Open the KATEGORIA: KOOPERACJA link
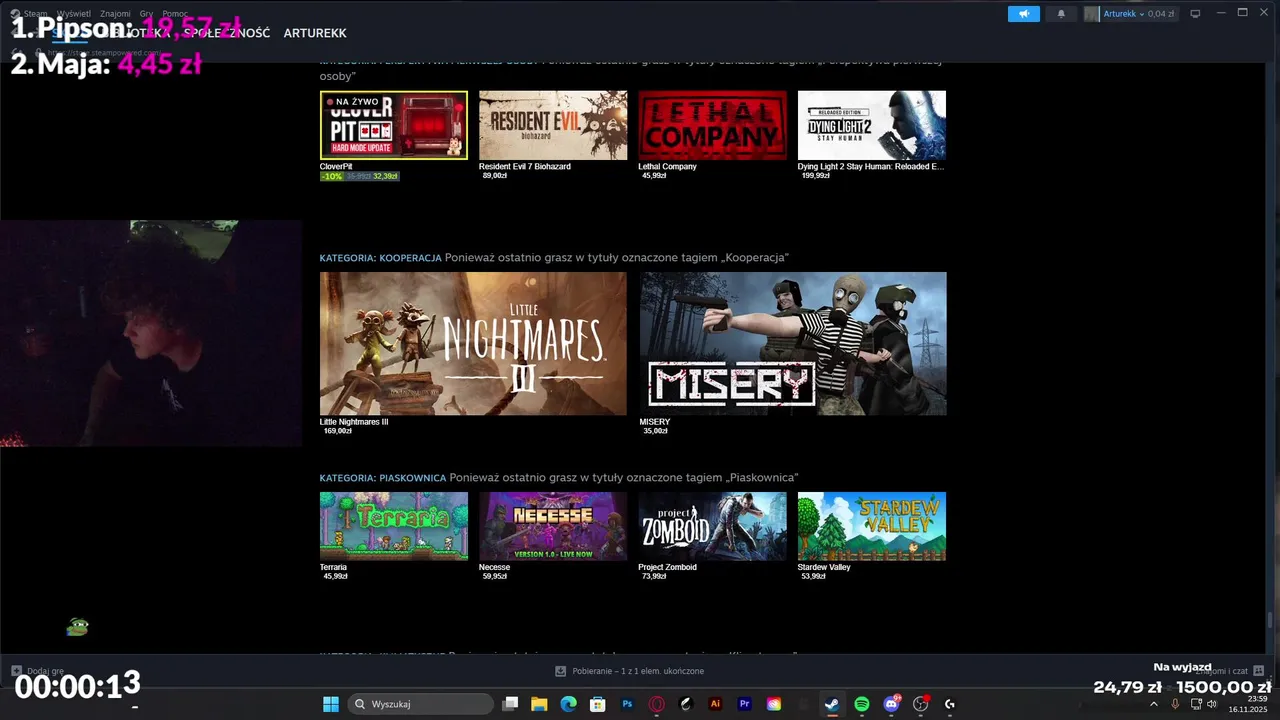Viewport: 1280px width, 720px height. 380,258
